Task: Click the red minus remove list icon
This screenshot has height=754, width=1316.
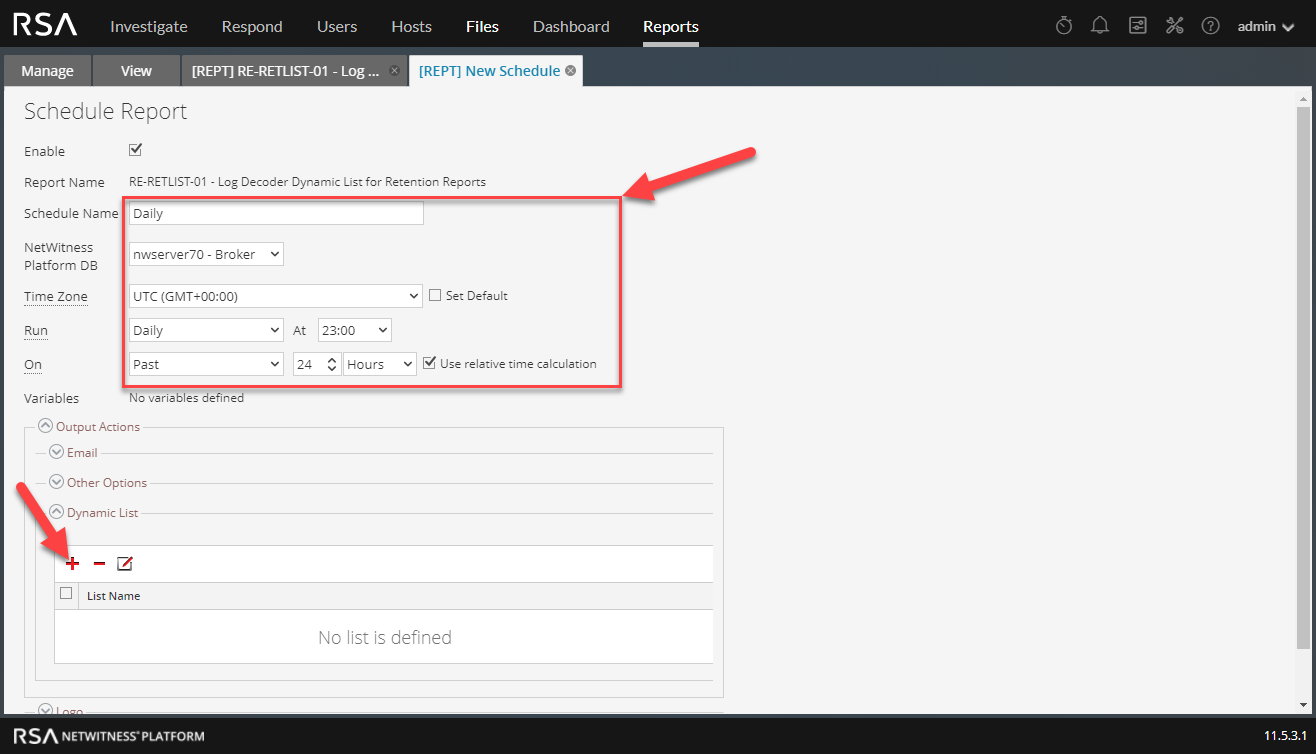Action: 99,564
